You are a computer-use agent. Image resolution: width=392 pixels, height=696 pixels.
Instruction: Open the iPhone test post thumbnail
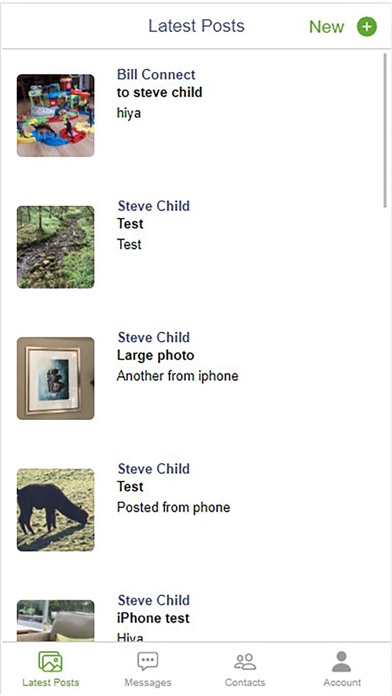(55, 621)
